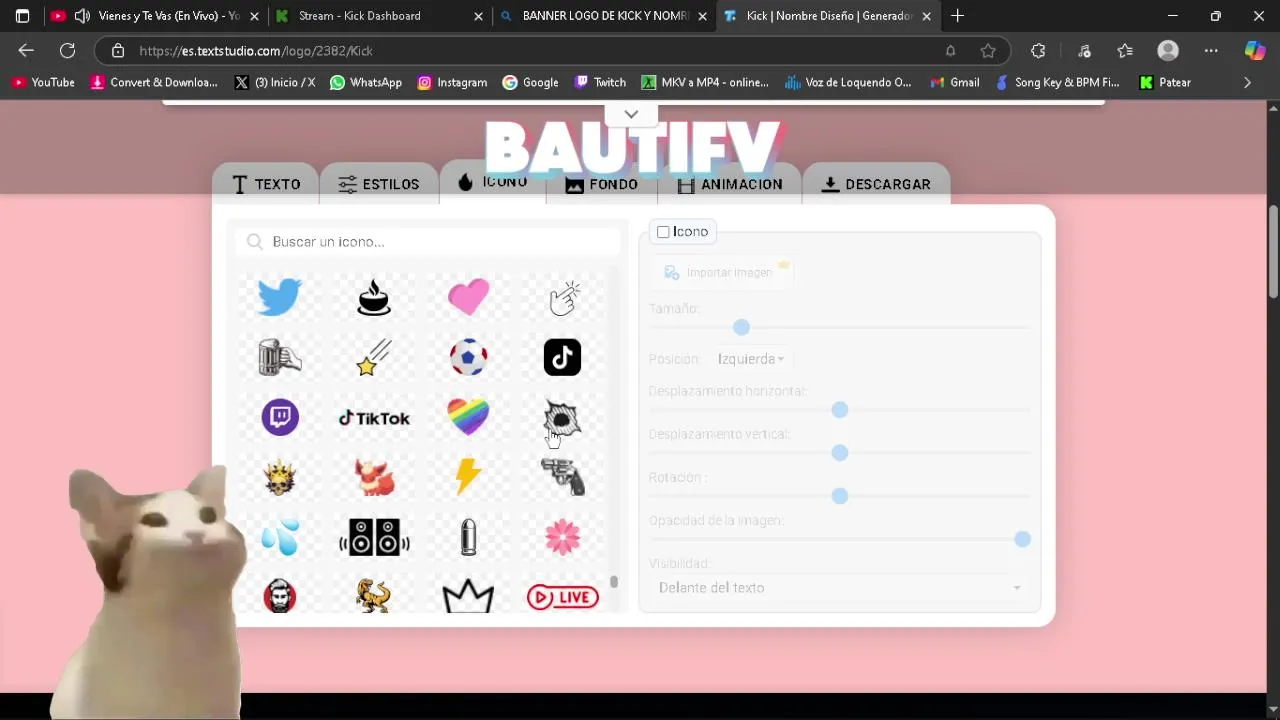Open the WhatsApp bookmark
This screenshot has height=720, width=1280.
click(366, 83)
